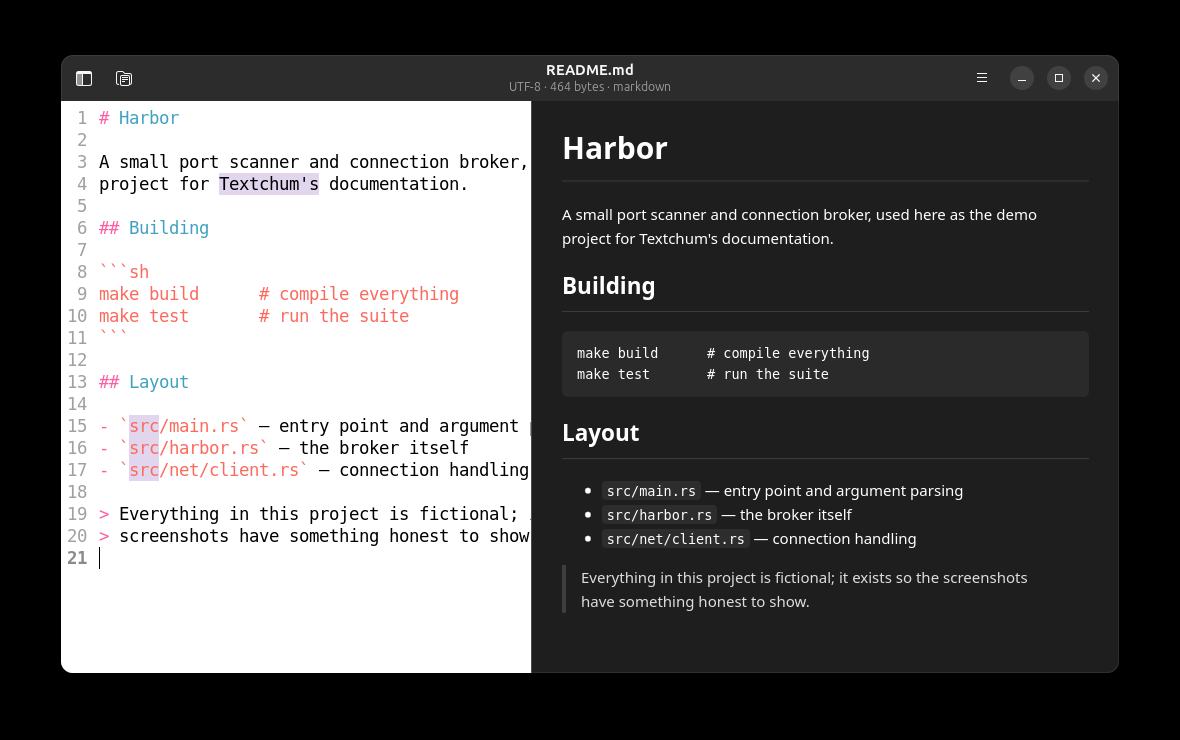This screenshot has height=740, width=1180.
Task: Click the Building heading in the preview
Action: [609, 286]
